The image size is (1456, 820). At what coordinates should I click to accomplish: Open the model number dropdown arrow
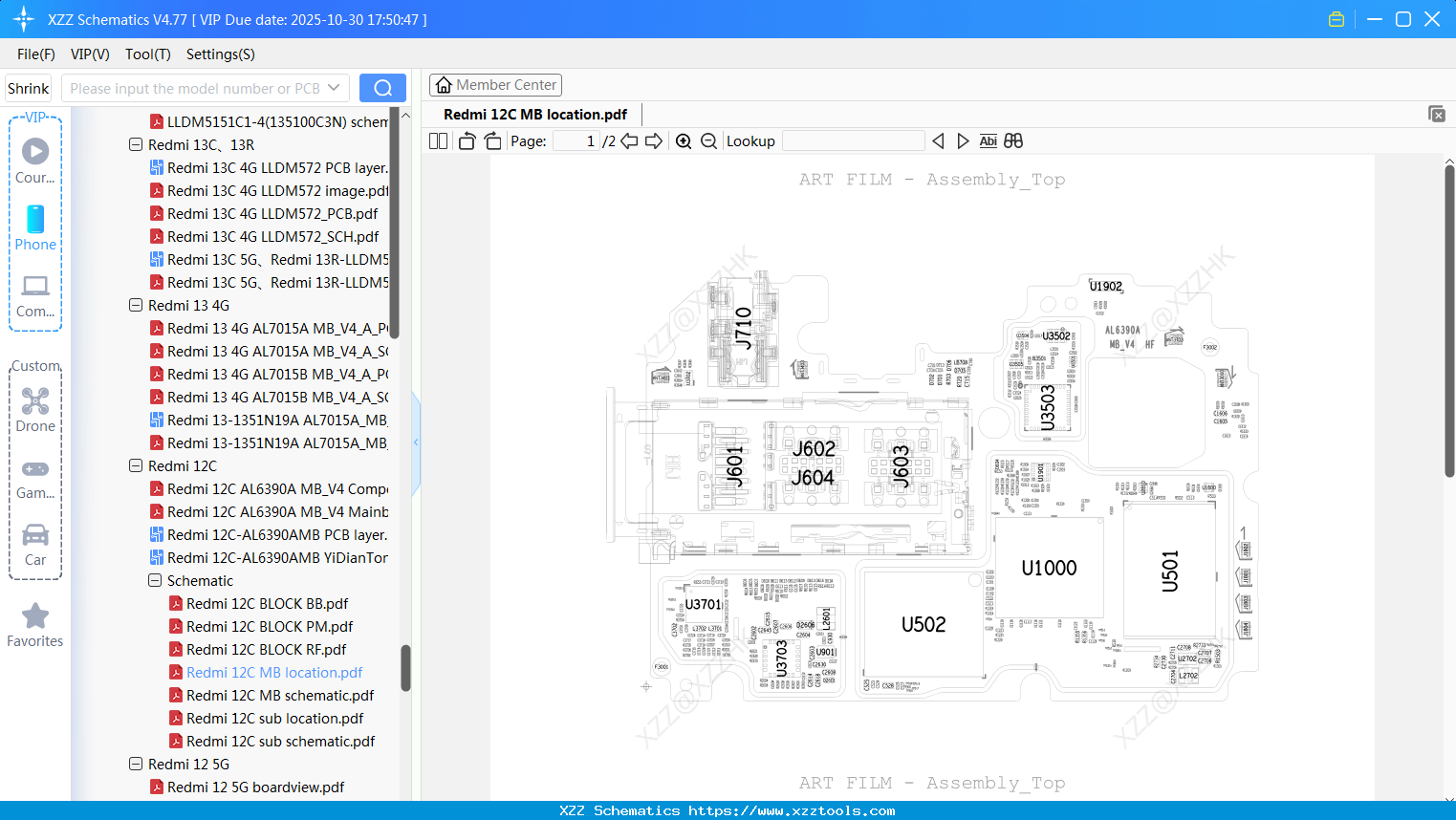[334, 88]
